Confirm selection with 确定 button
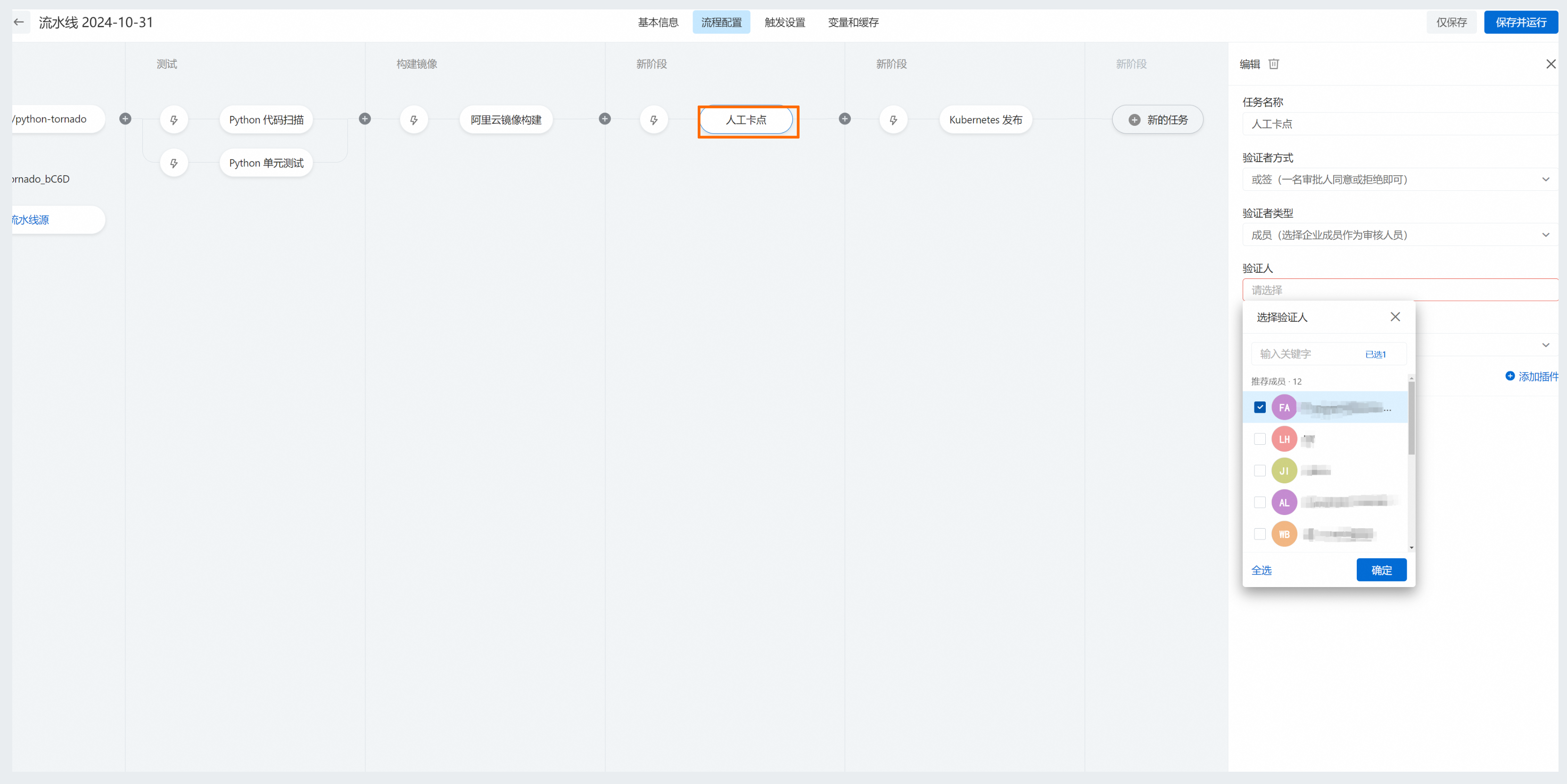 click(1381, 570)
